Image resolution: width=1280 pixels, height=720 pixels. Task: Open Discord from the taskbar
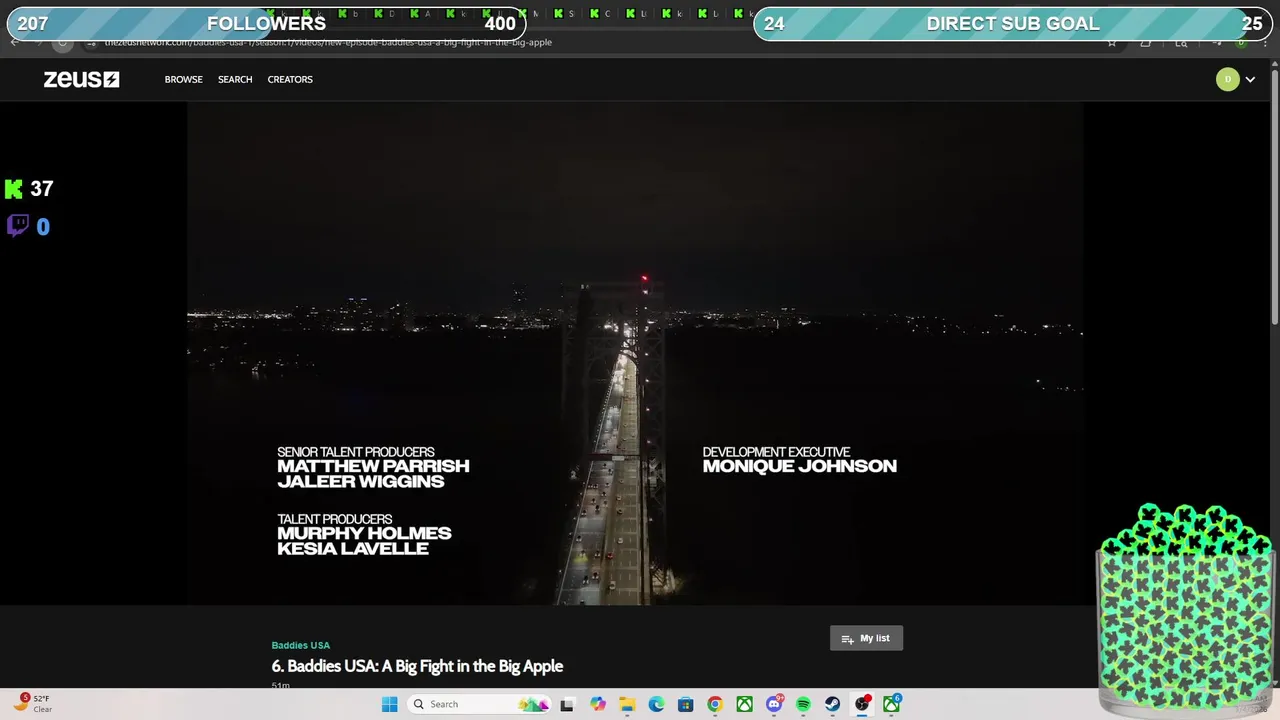774,704
